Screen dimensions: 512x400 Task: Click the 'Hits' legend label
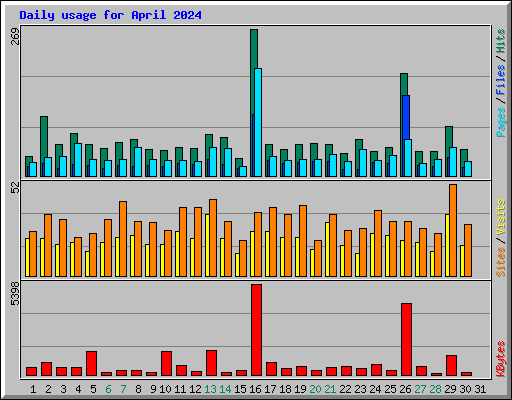[x=501, y=41]
